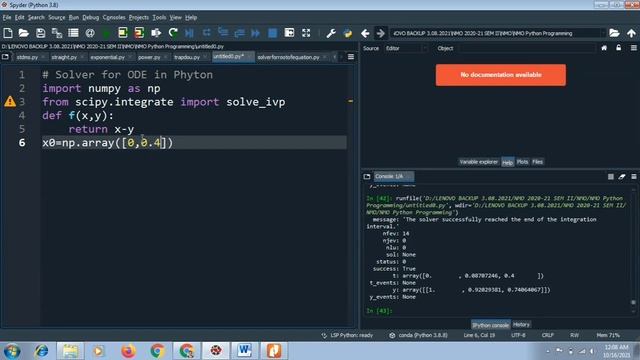Focus the Object input field
640x360 pixels.
pos(527,48)
